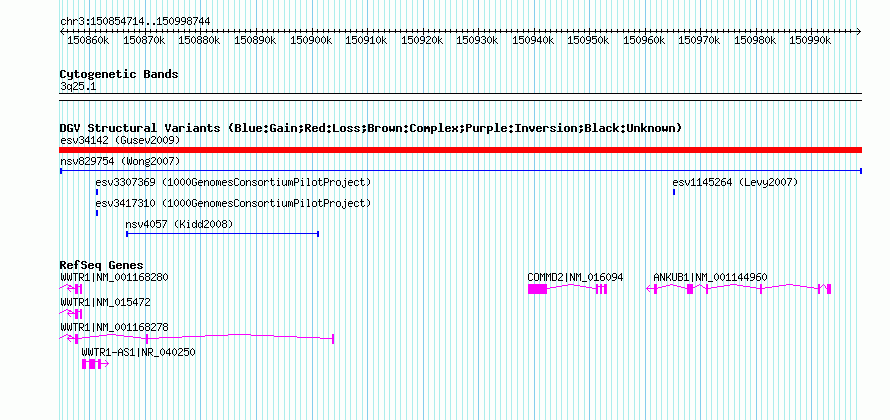The width and height of the screenshot is (890, 420).
Task: Click the ANKUB1 gene transcript glyph
Action: tap(738, 289)
